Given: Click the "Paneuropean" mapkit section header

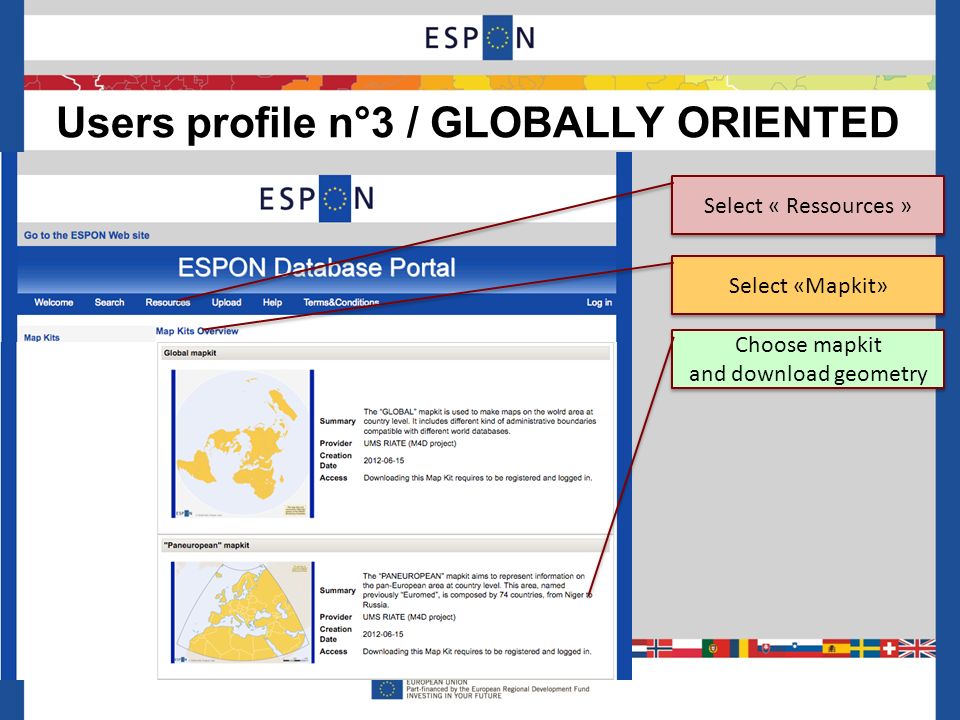Looking at the screenshot, I should 386,546.
